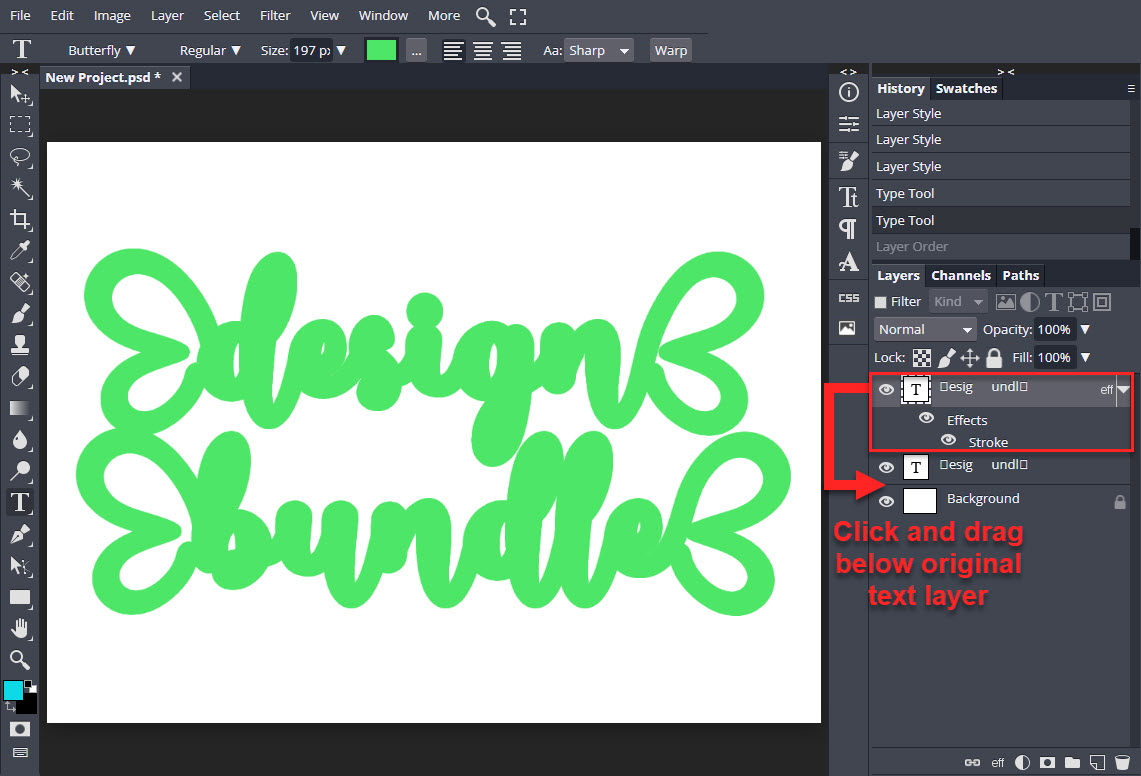
Task: Select the Blur drop tool
Action: (x=20, y=440)
